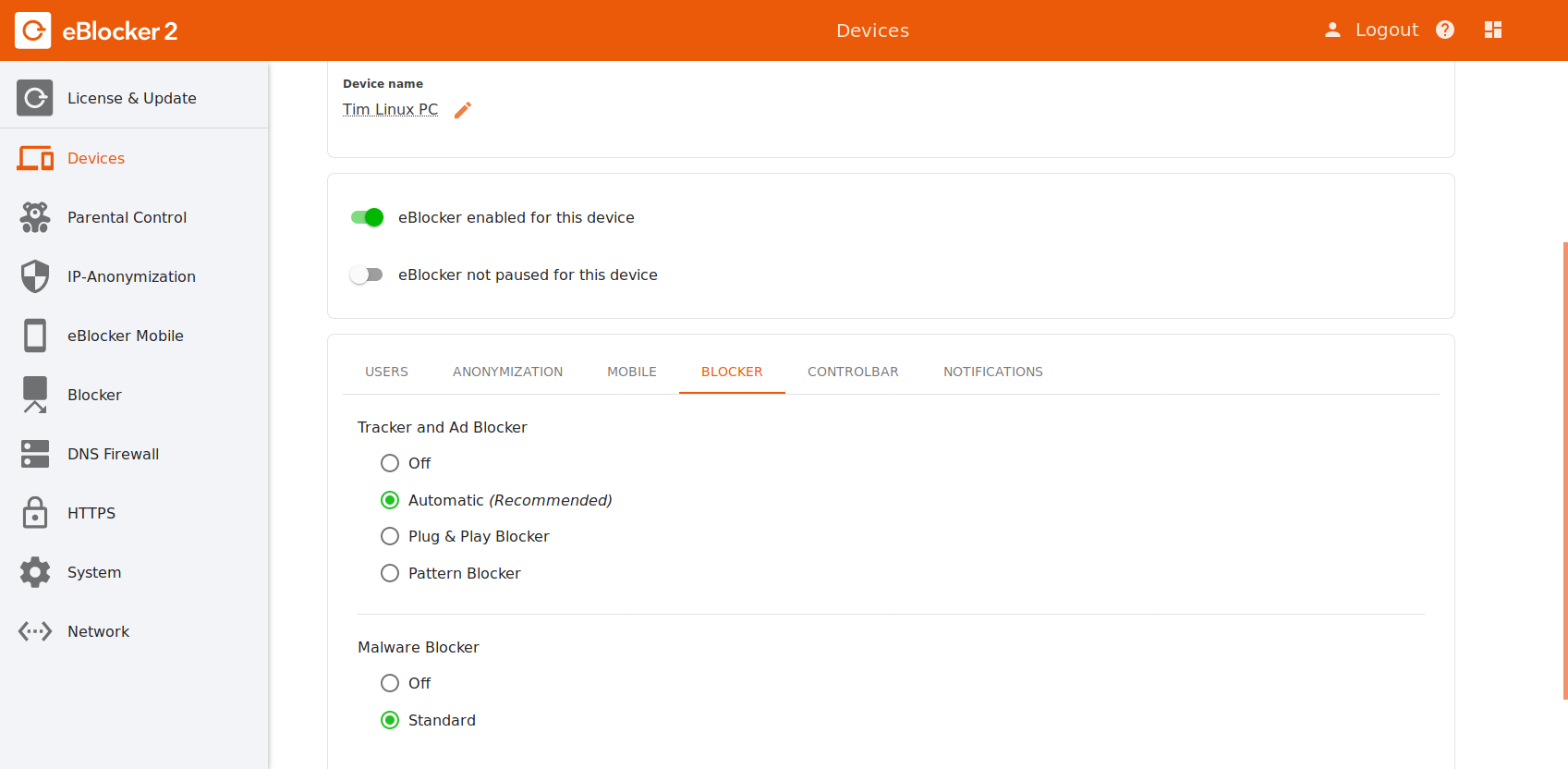Navigate to Network settings label
The height and width of the screenshot is (769, 1568).
coord(99,631)
